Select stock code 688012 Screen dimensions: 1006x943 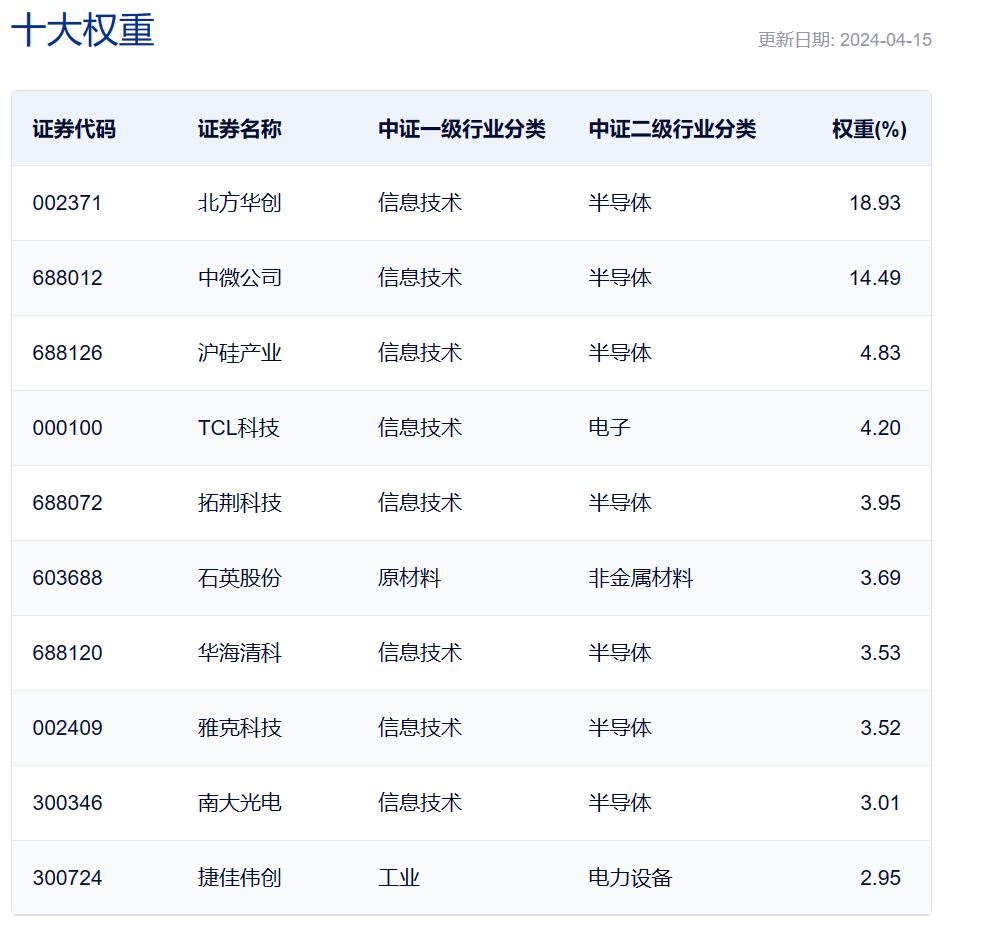coord(67,278)
